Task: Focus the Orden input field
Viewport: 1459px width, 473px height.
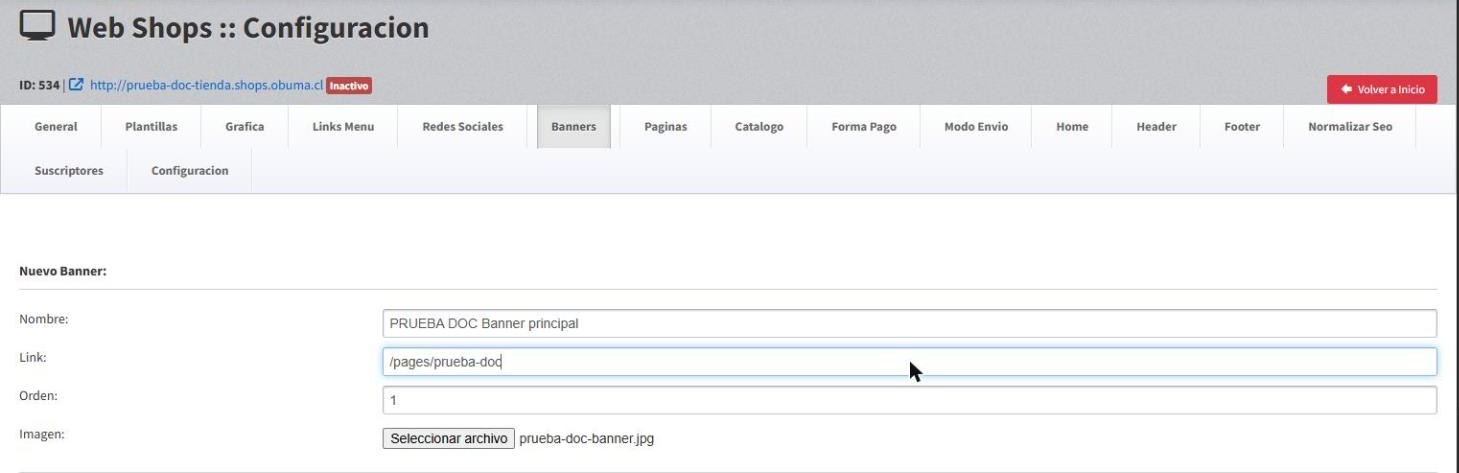Action: point(910,400)
